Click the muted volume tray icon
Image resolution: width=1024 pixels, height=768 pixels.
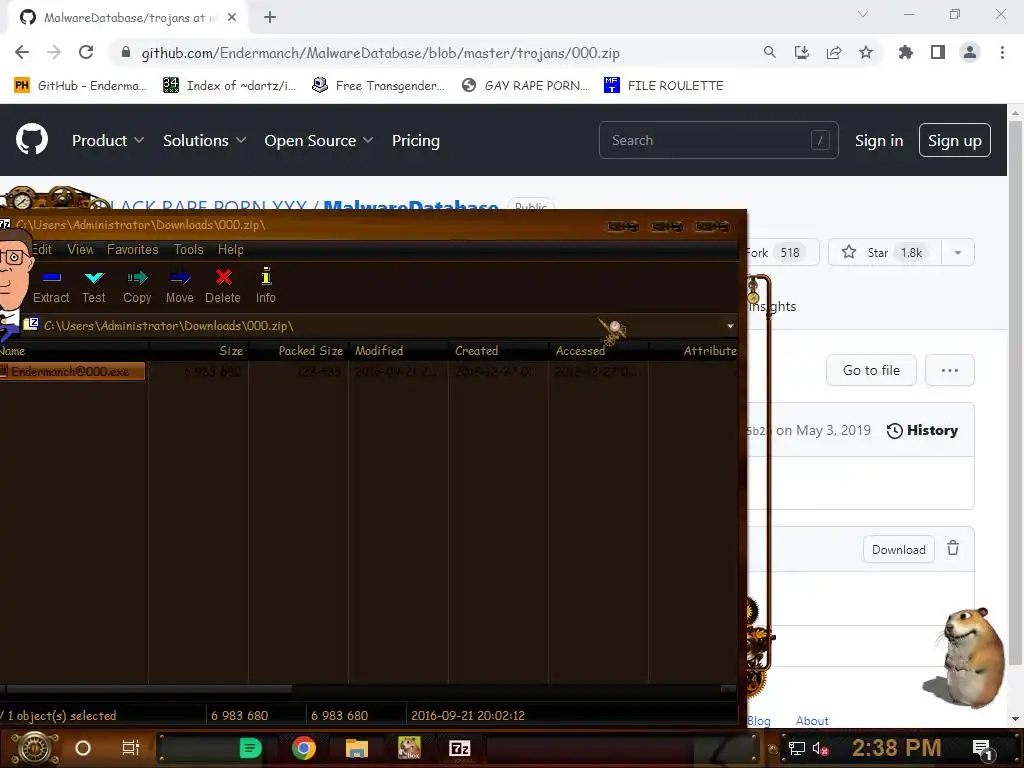coord(821,748)
